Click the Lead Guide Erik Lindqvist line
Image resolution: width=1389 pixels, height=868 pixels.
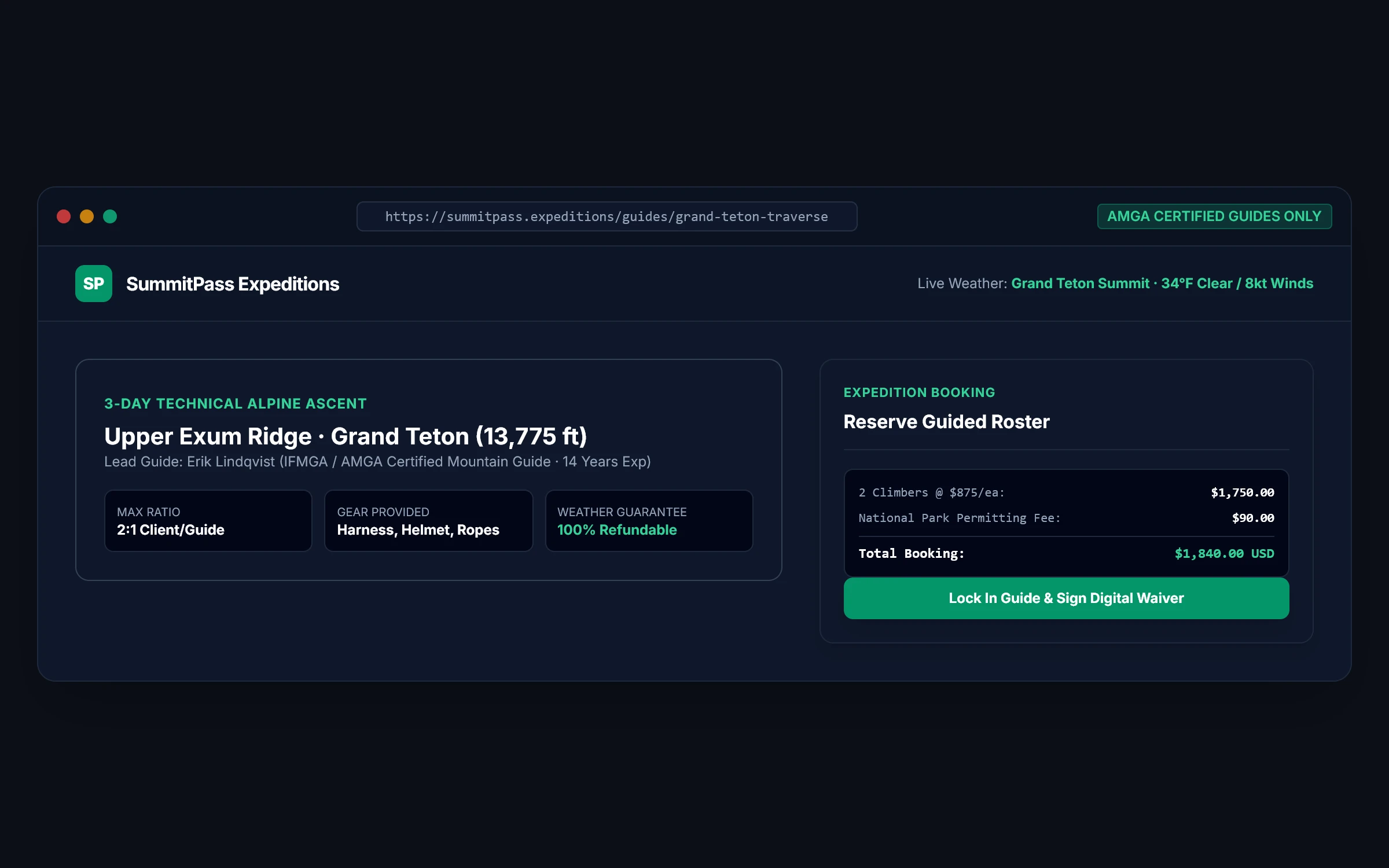click(377, 462)
